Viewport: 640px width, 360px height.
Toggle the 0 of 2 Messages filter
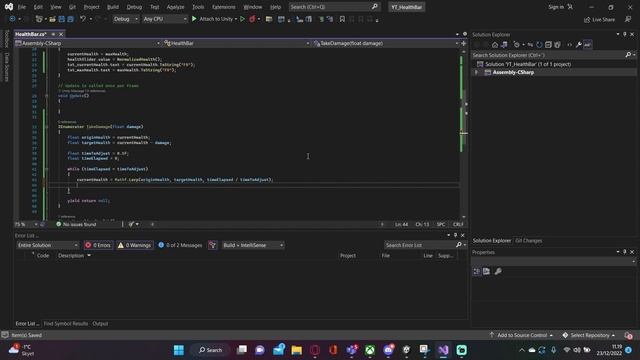(x=180, y=245)
